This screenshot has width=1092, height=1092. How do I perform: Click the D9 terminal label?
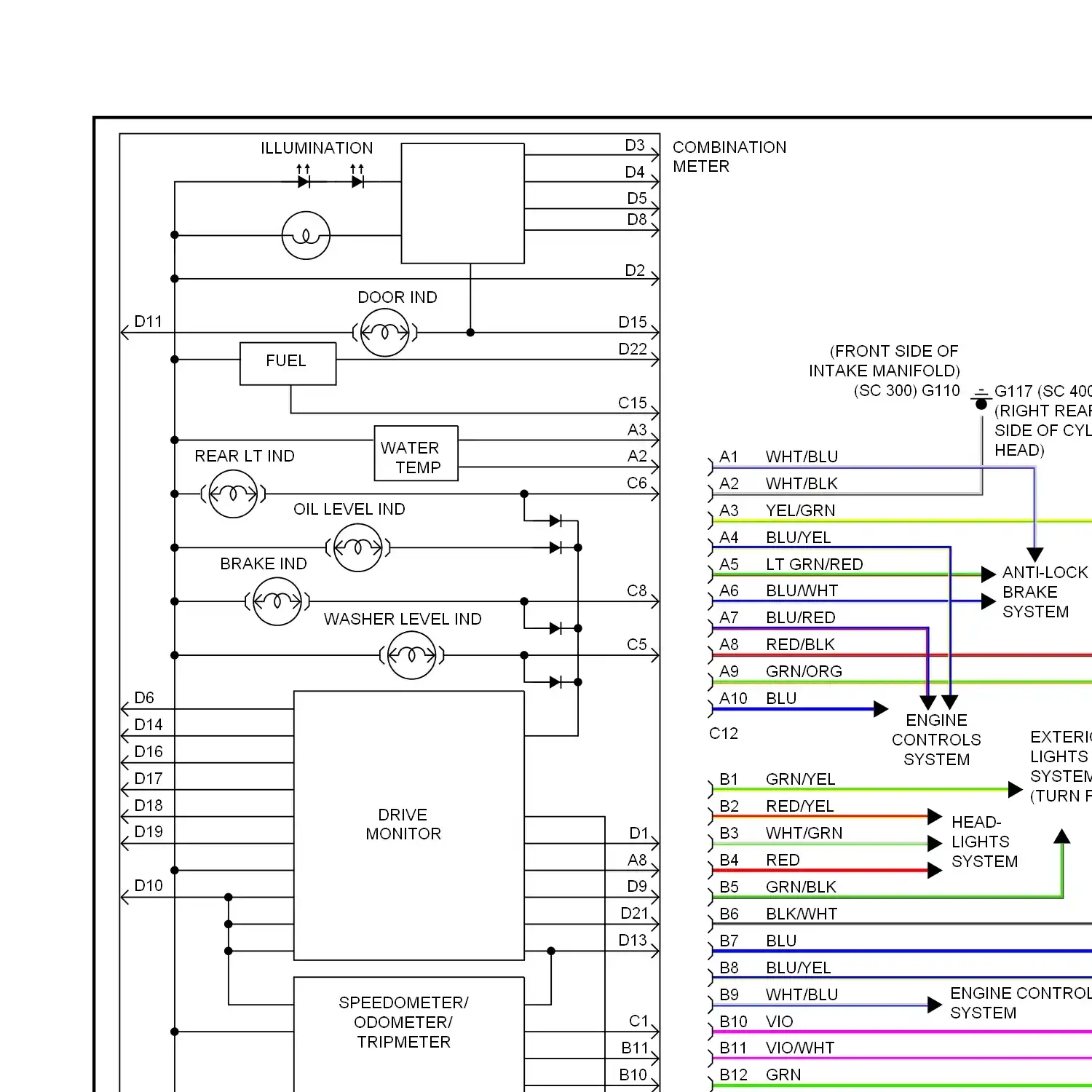click(637, 887)
